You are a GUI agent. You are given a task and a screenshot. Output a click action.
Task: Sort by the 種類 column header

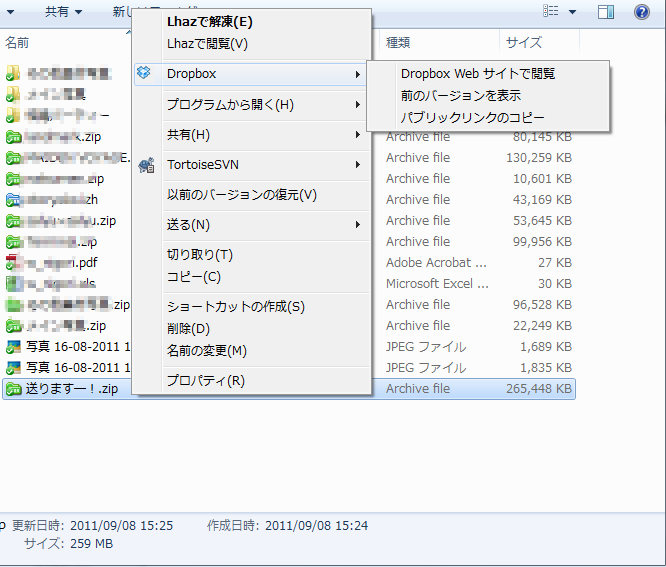398,42
